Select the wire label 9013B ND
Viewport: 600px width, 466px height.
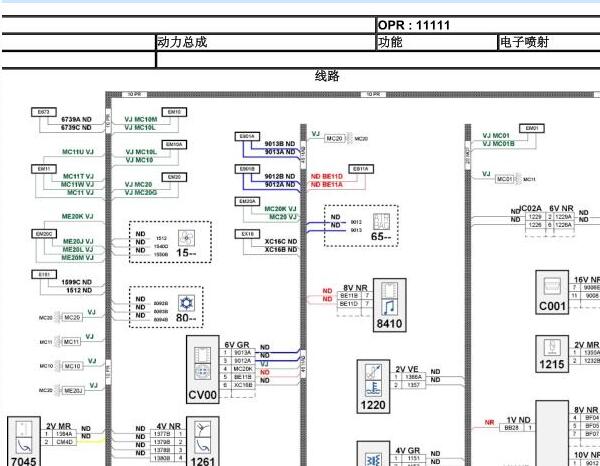tap(280, 144)
